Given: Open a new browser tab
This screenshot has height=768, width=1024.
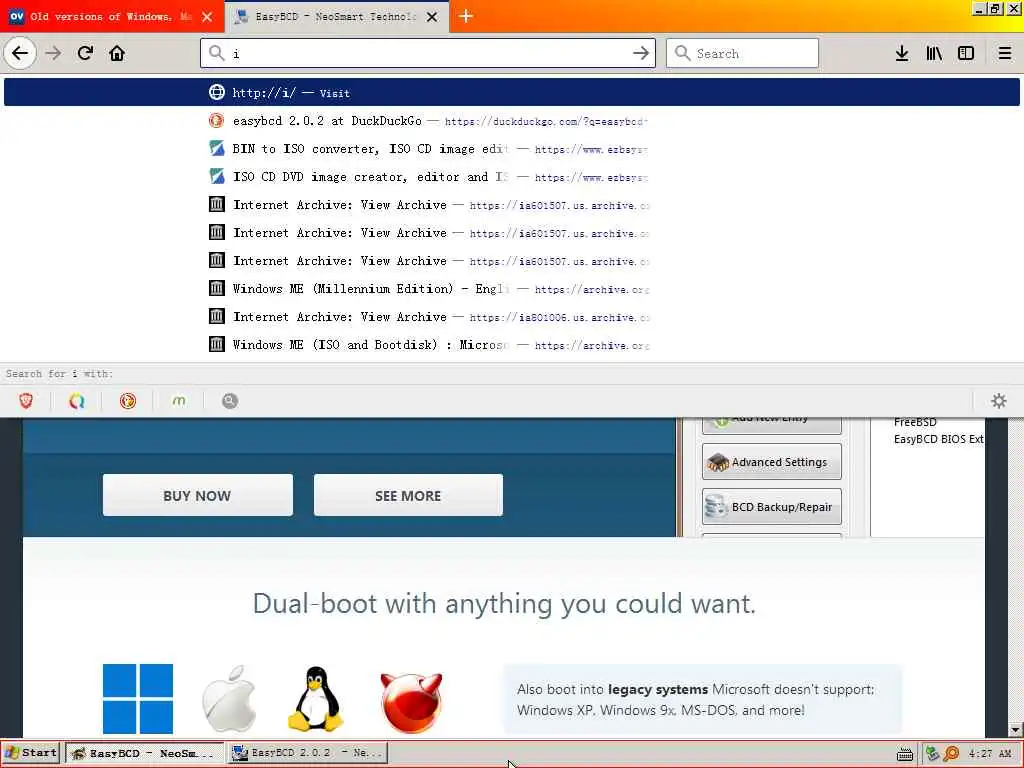Looking at the screenshot, I should pos(466,16).
